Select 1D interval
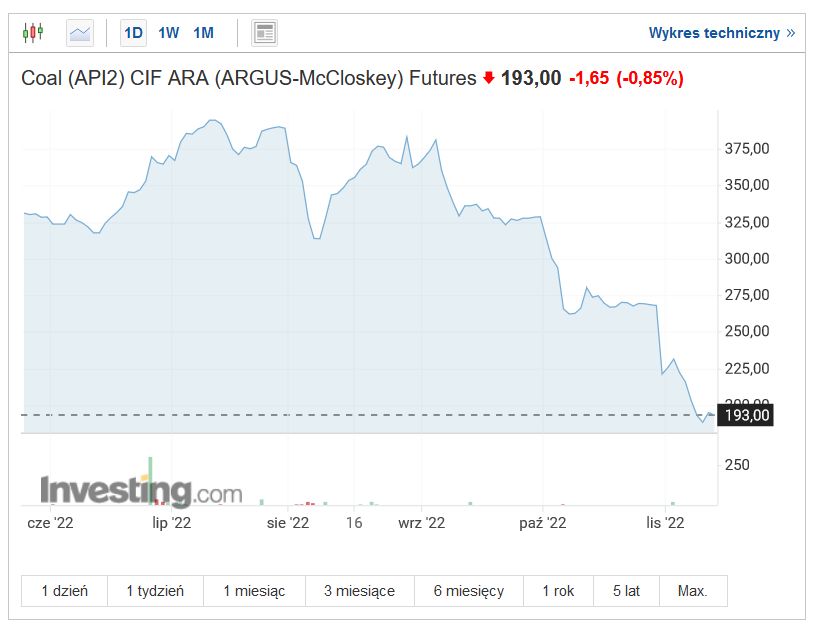This screenshot has width=822, height=636. [133, 33]
